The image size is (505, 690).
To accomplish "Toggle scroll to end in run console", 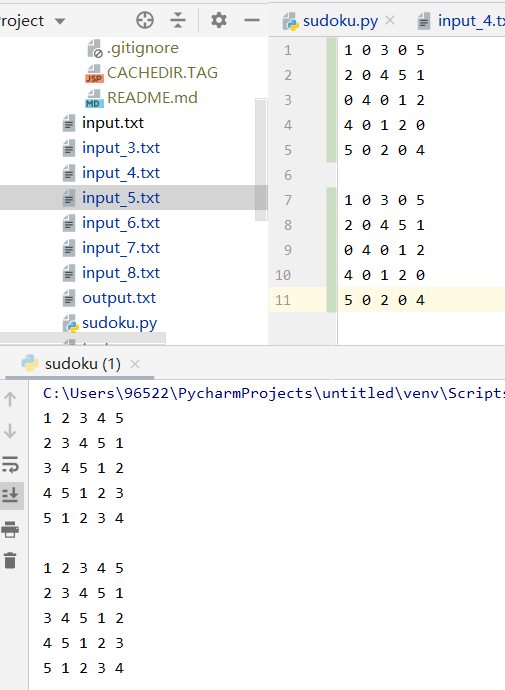I will 10,495.
